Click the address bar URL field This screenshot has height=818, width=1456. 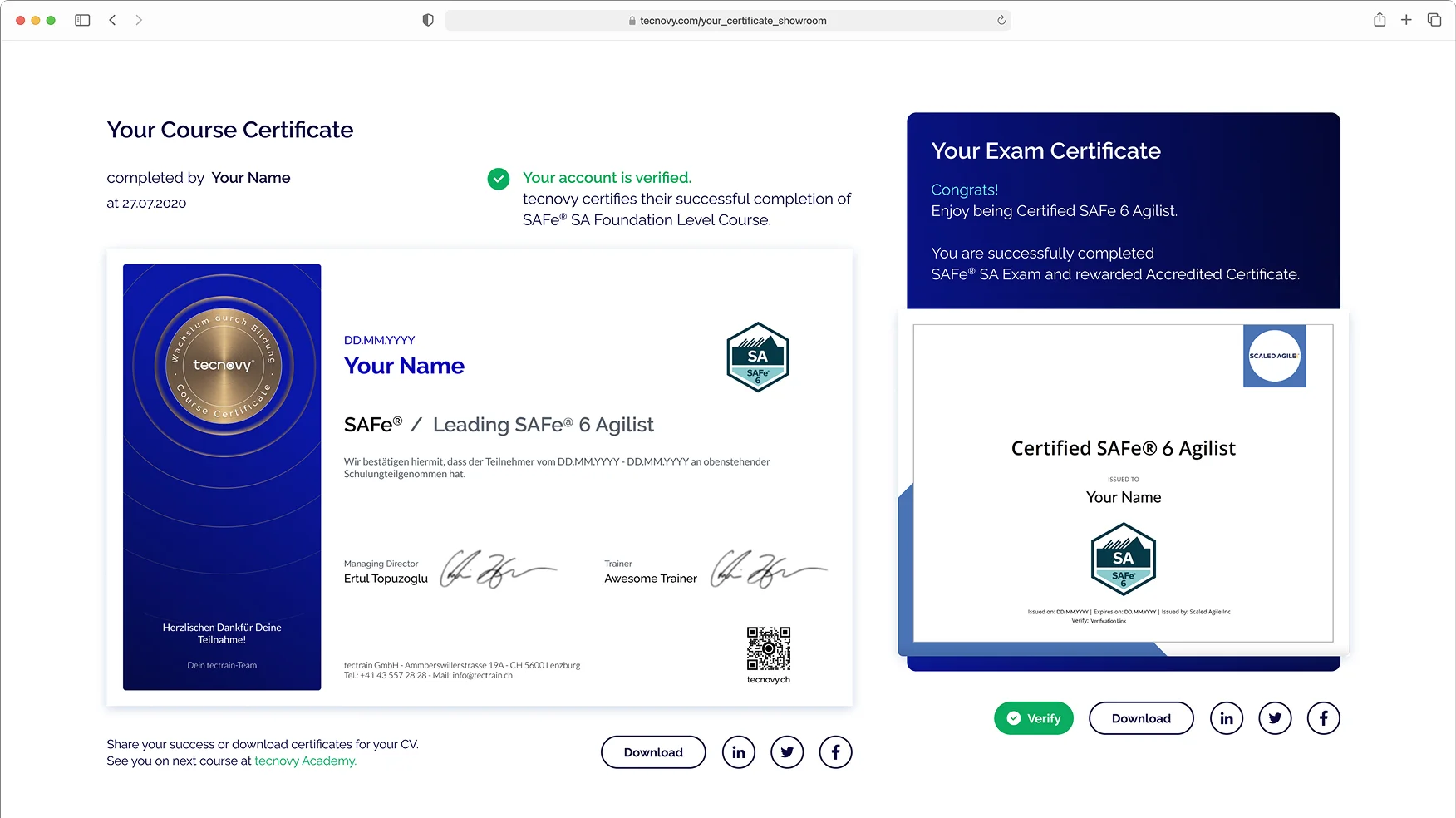pyautogui.click(x=727, y=21)
